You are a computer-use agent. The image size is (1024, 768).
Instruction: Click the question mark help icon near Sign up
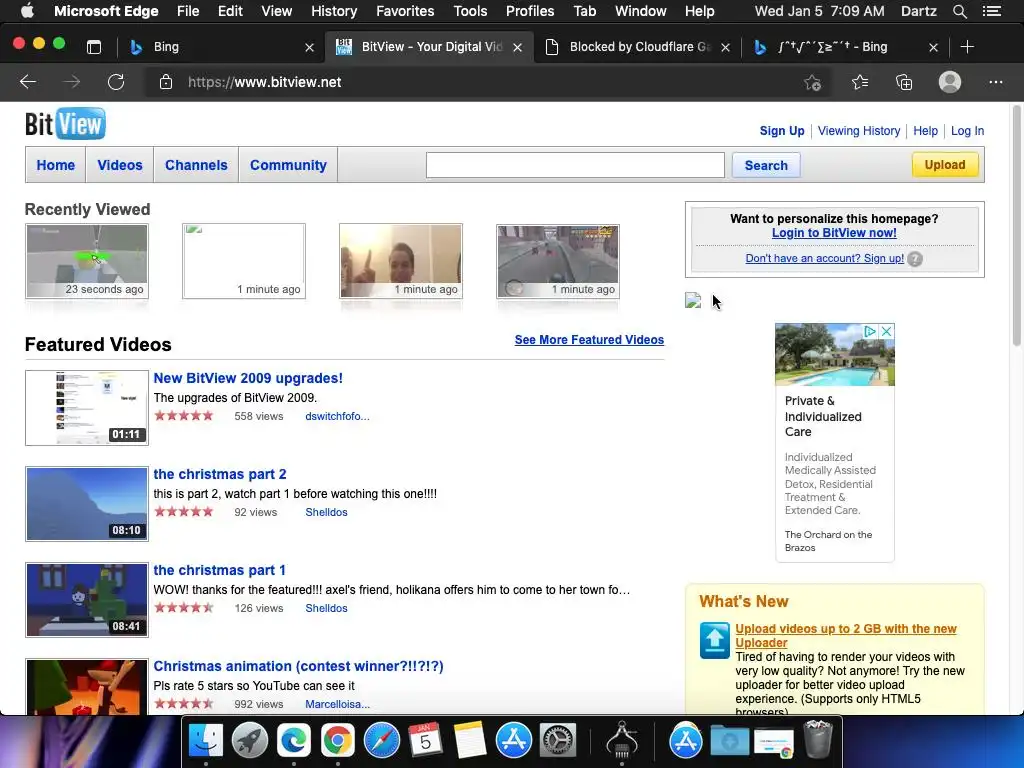[x=915, y=259]
